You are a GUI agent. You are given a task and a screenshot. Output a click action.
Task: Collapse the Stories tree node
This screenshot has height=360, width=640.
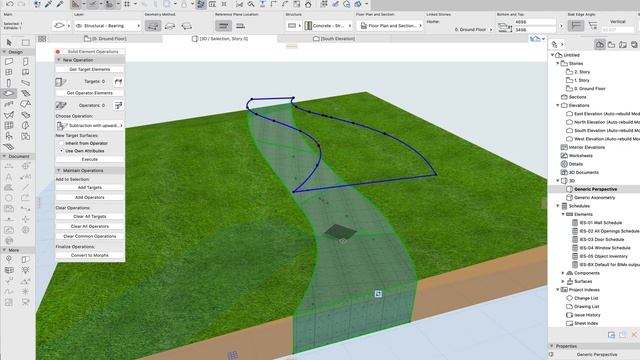[558, 63]
